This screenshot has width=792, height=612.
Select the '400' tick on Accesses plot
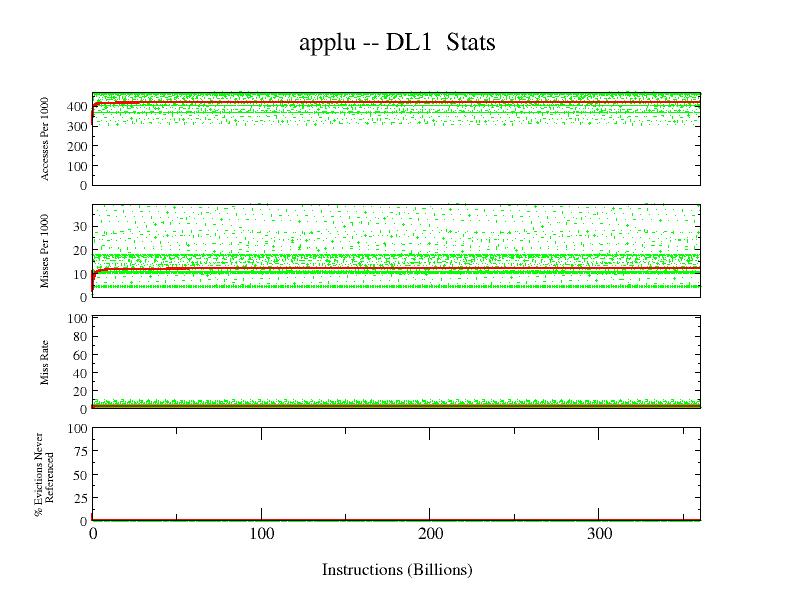click(76, 106)
